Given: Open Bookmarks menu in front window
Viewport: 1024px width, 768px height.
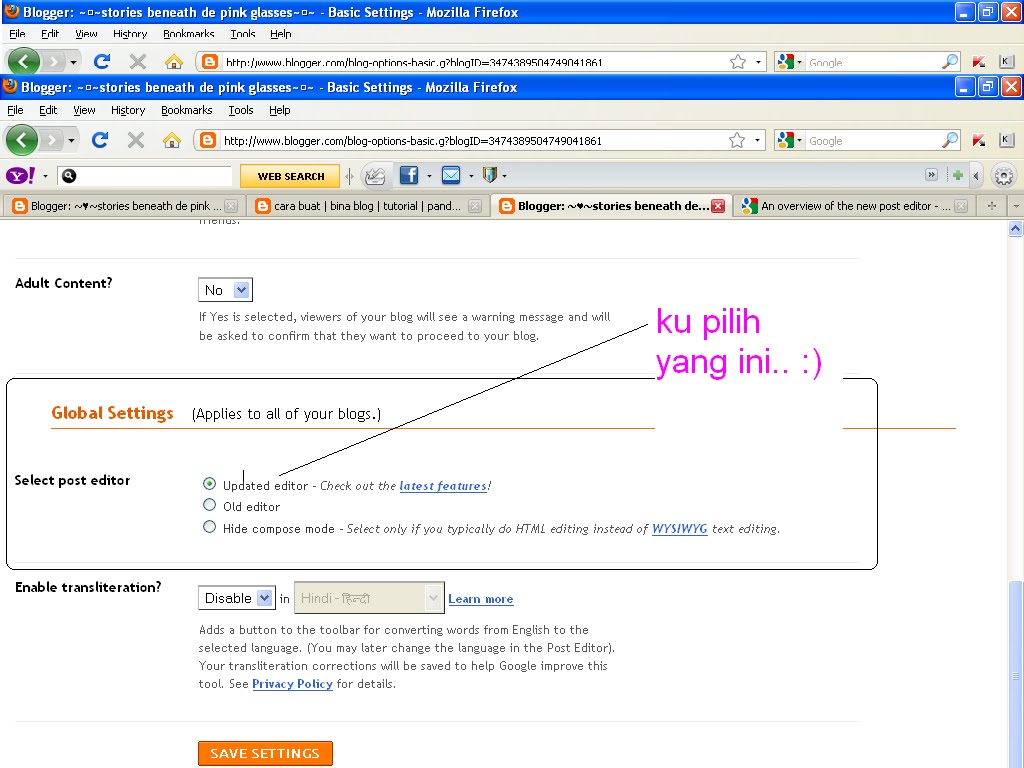Looking at the screenshot, I should (x=187, y=110).
